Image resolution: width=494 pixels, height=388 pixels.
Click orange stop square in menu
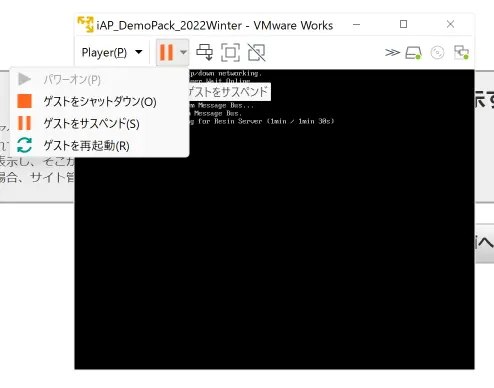[24, 101]
